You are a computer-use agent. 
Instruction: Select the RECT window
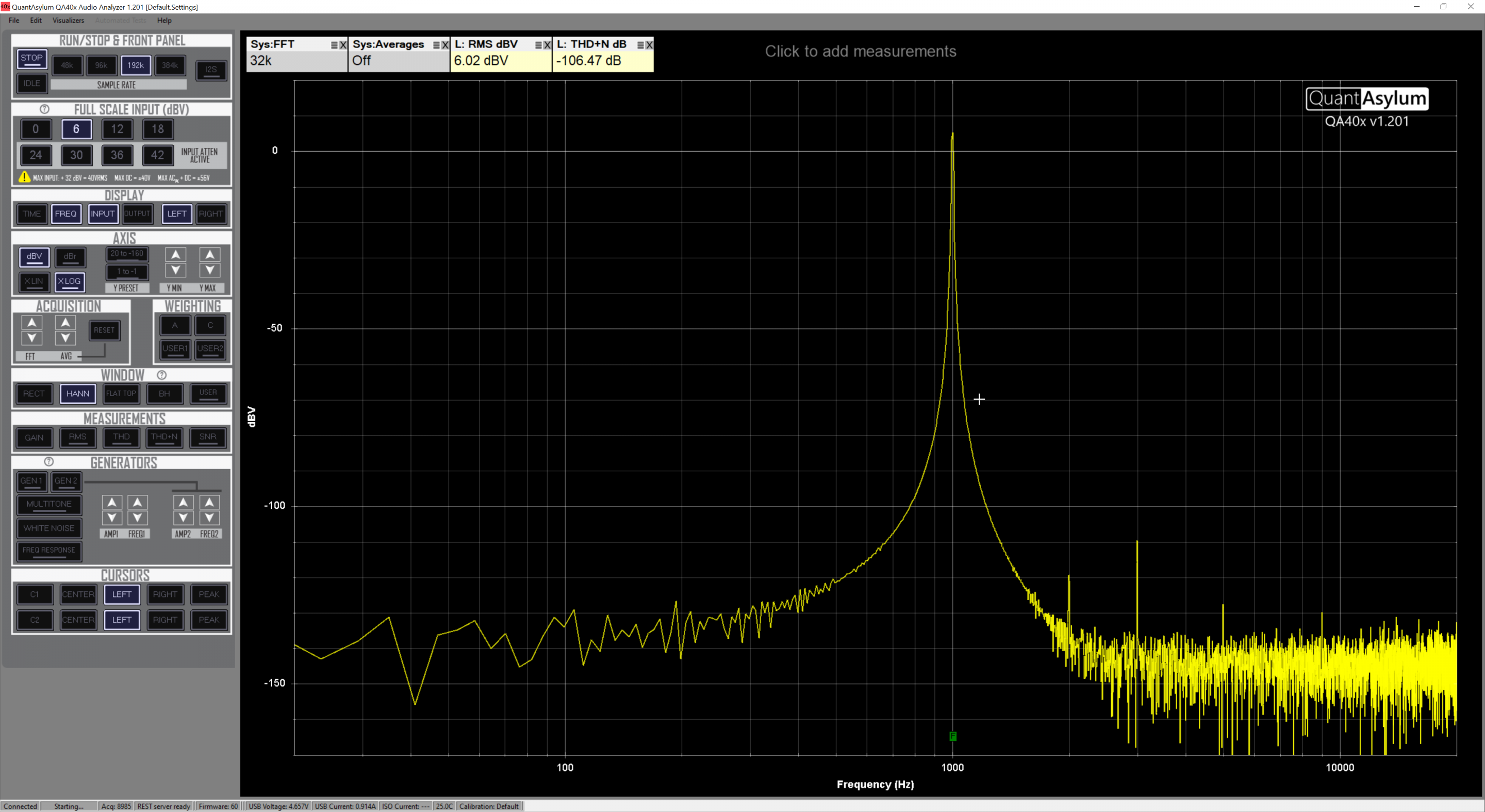pyautogui.click(x=34, y=393)
